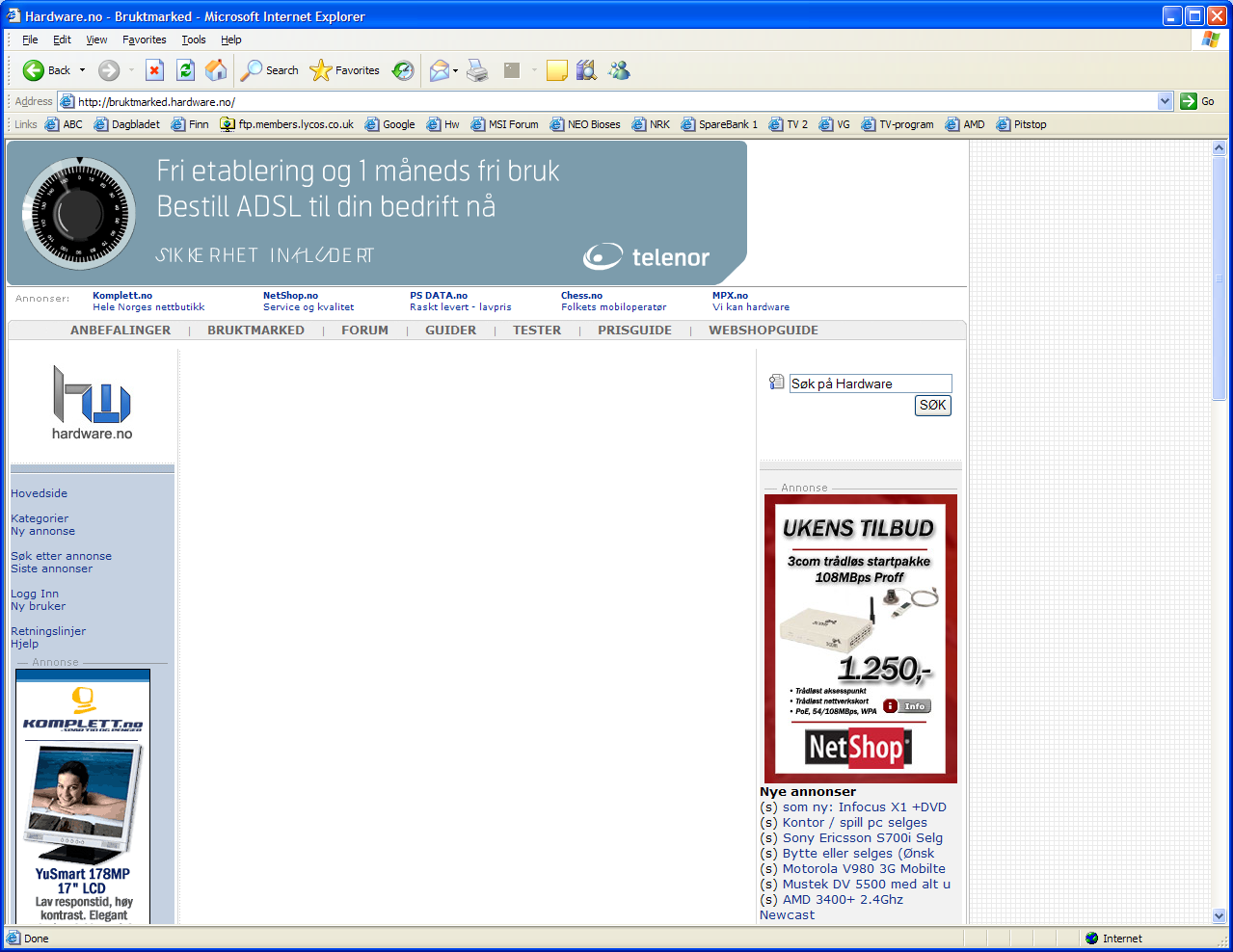The image size is (1233, 952).
Task: Open the Edit toolbar button's dropdown arrow
Action: click(x=534, y=70)
